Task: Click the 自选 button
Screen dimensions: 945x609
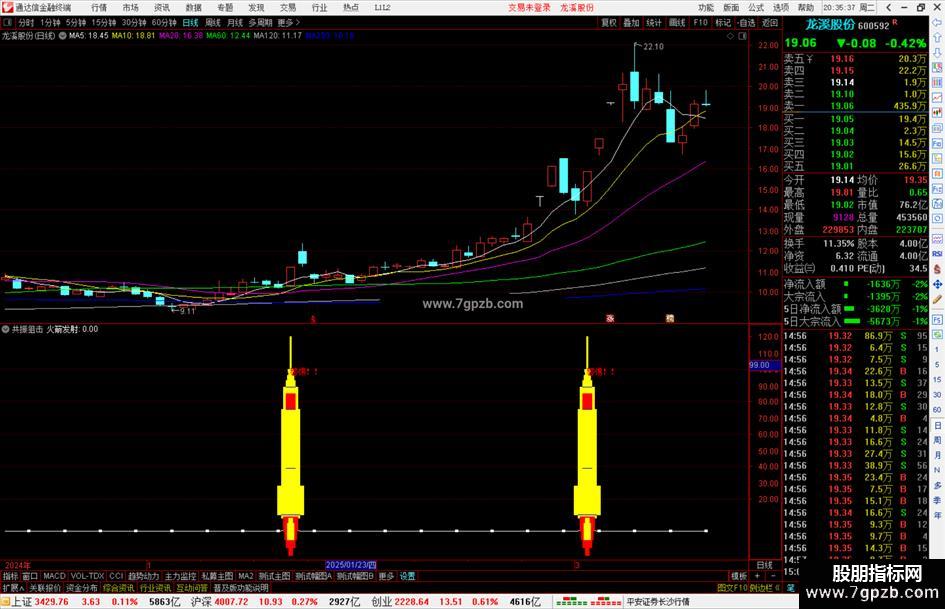Action: (x=746, y=22)
